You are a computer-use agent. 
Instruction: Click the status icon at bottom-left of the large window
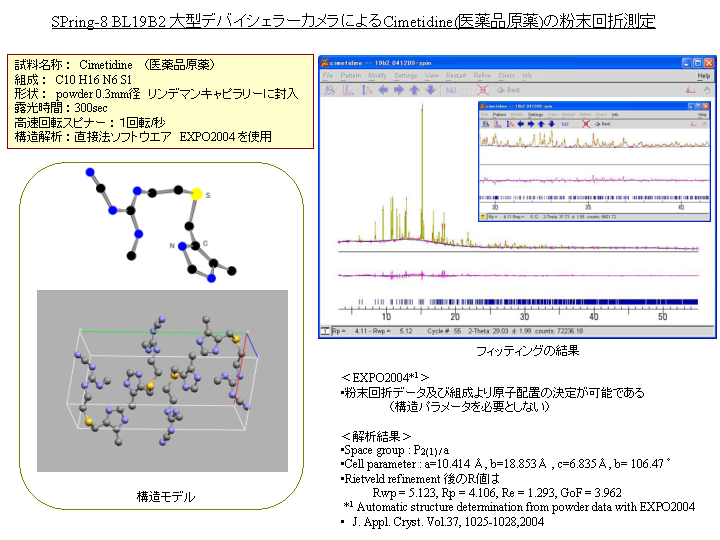click(325, 331)
